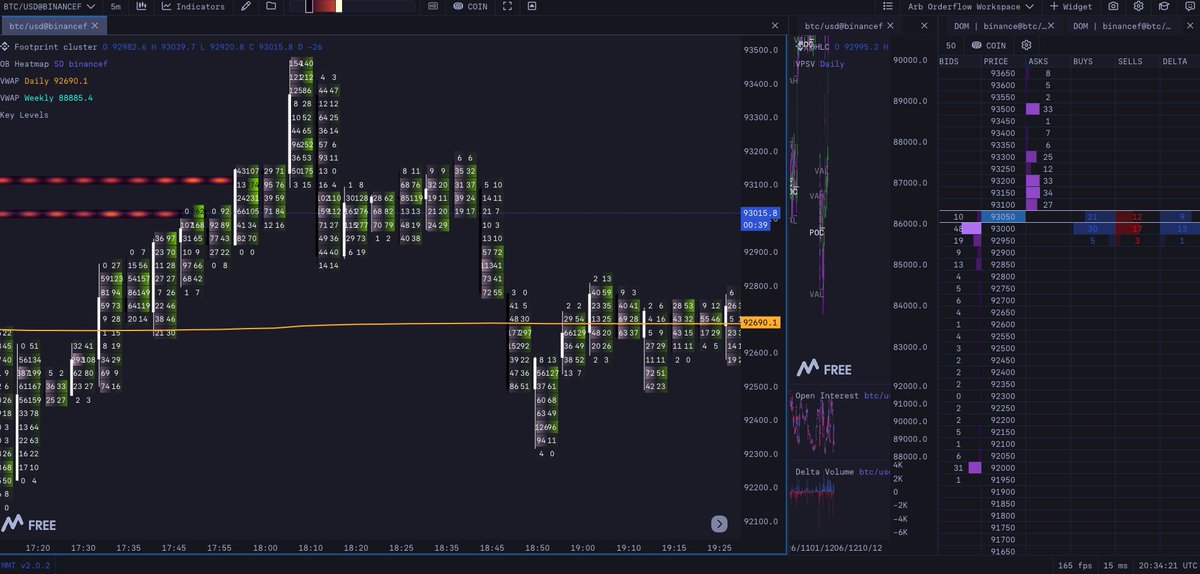Click the left handle of heatmap gradient
The image size is (1200, 574).
309,7
